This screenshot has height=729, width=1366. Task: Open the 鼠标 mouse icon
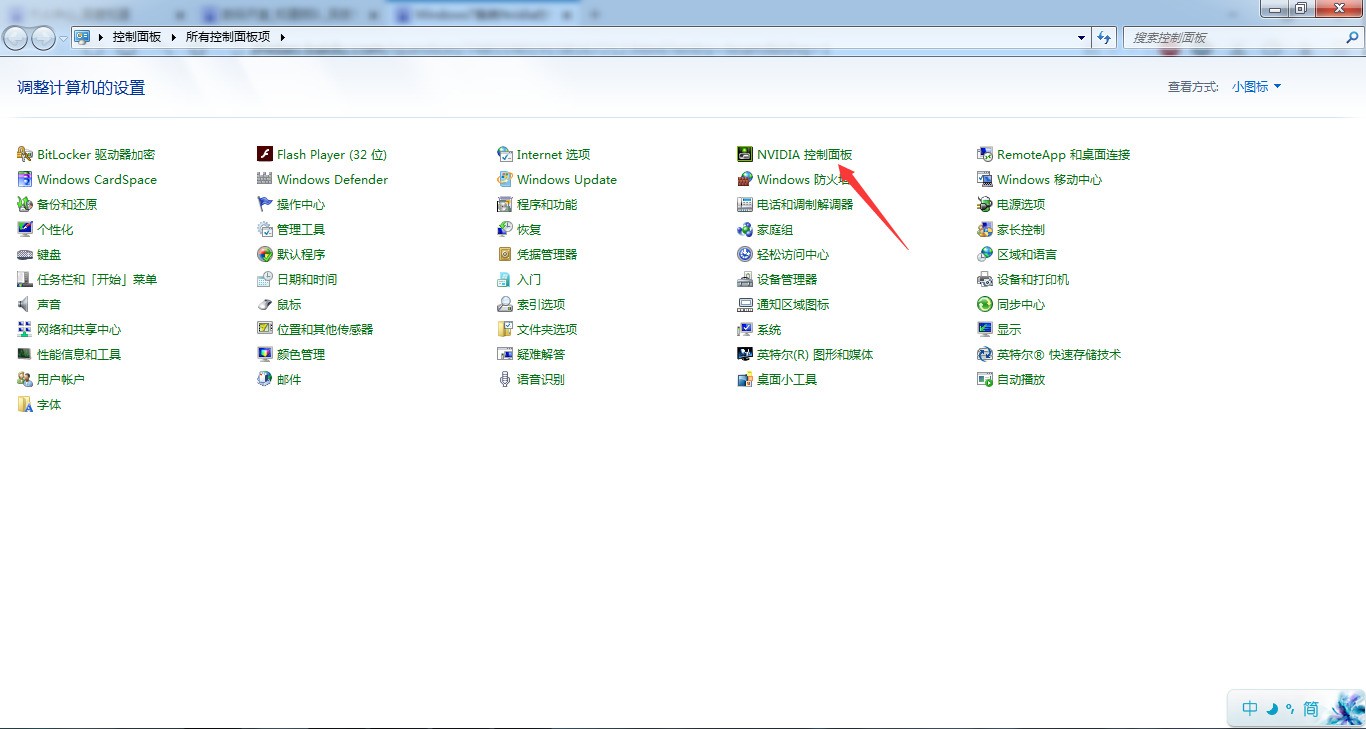265,304
